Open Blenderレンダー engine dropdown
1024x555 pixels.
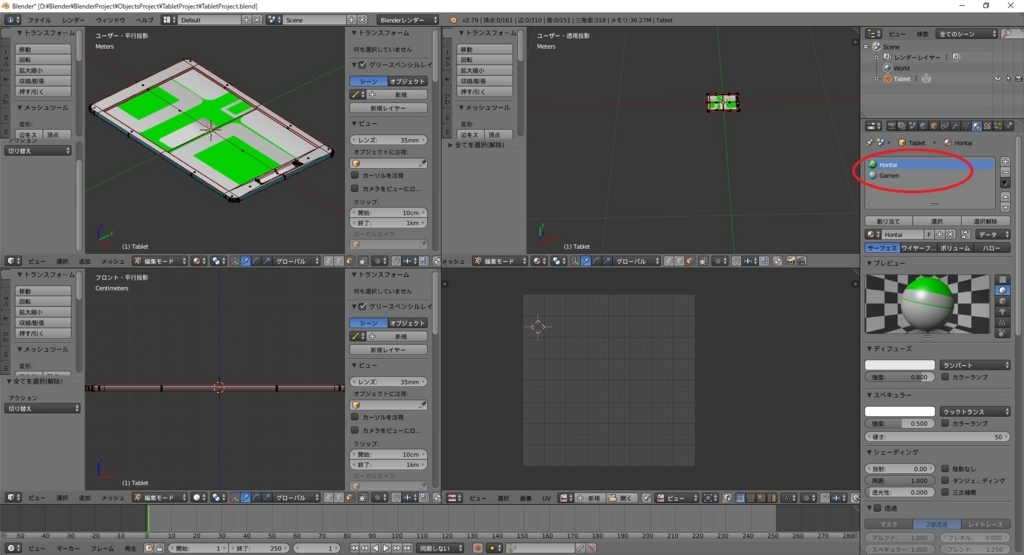[x=408, y=20]
